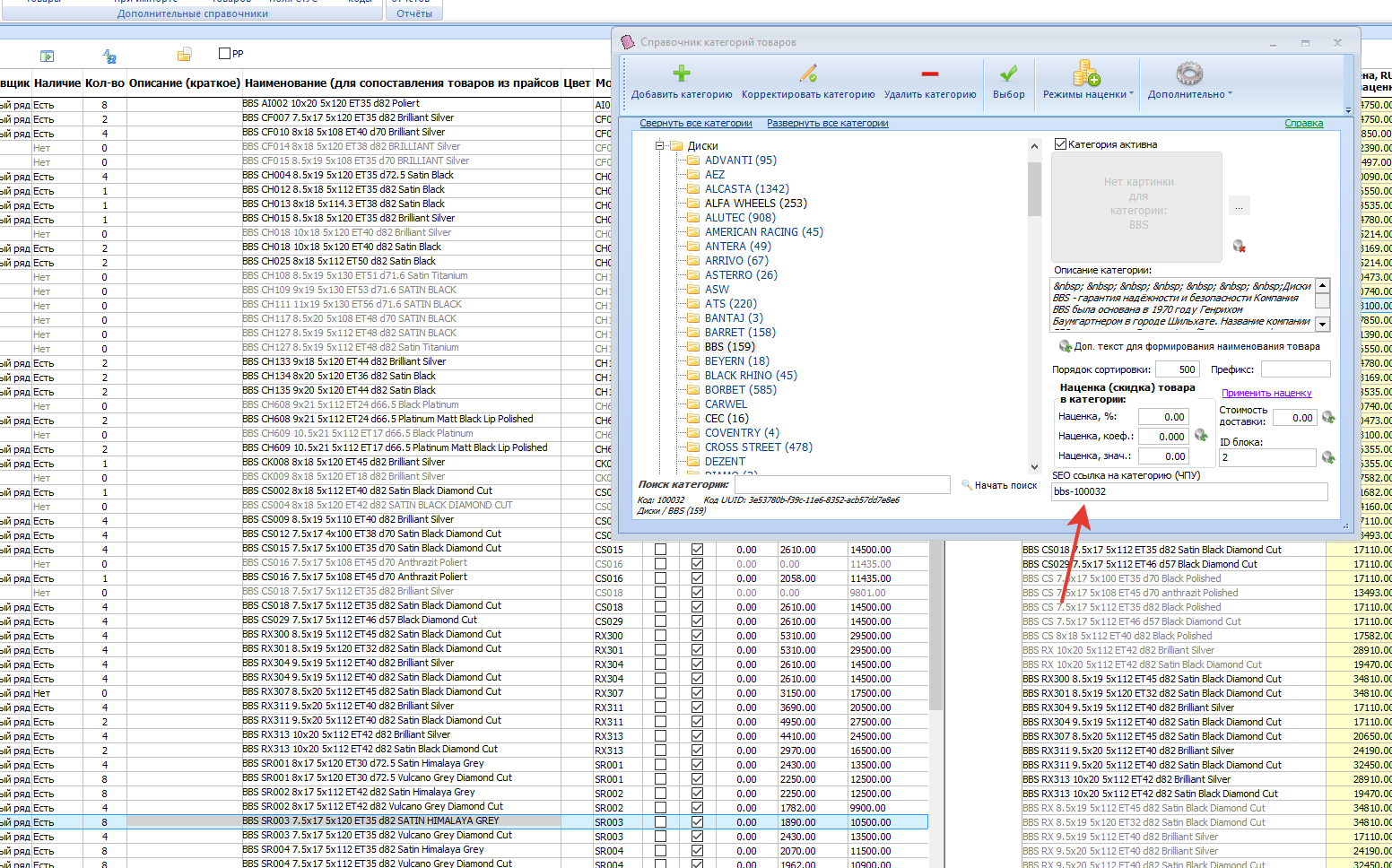
Task: Click the category tree scroll-up arrow
Action: click(1034, 146)
